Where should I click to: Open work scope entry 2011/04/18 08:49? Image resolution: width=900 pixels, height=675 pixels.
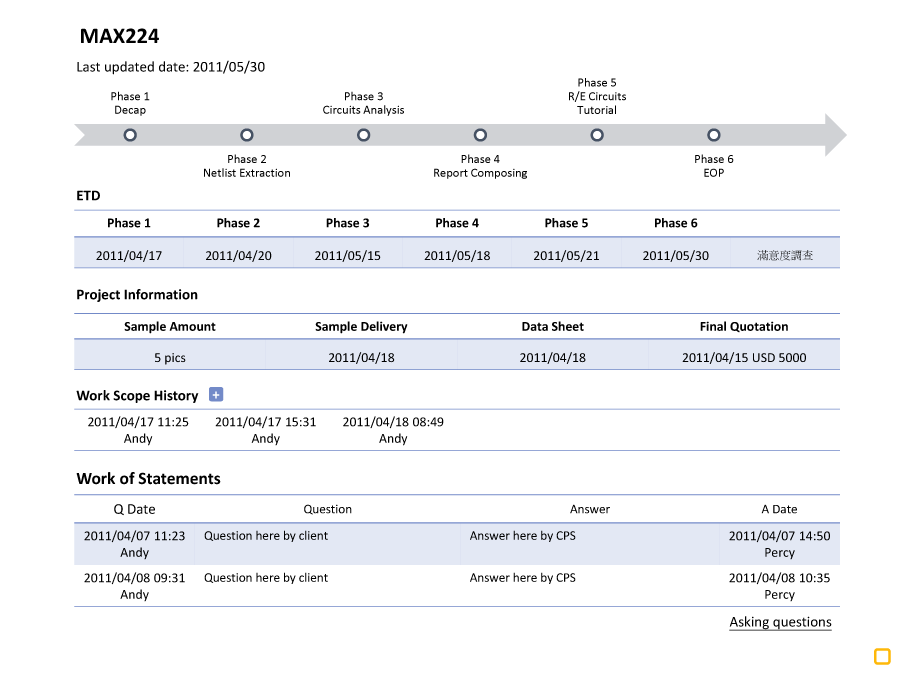pos(393,430)
